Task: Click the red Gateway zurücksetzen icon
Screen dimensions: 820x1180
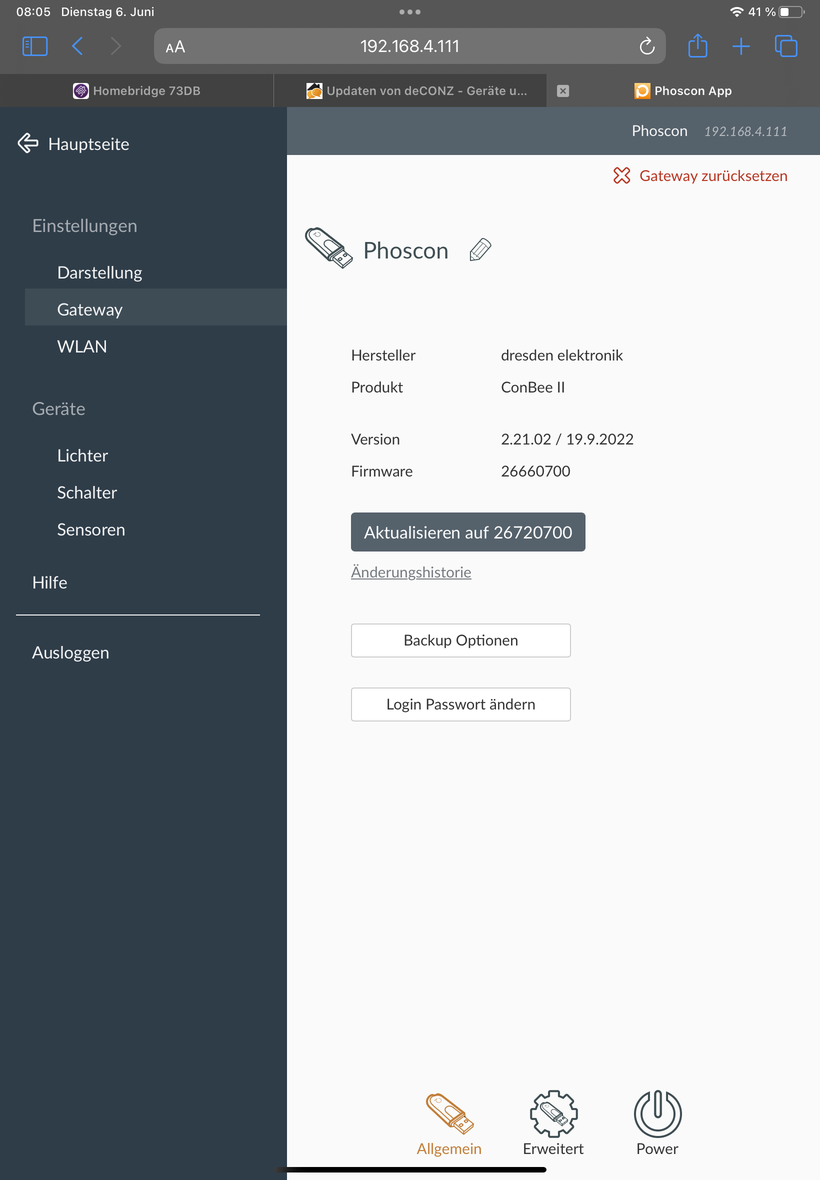Action: [622, 176]
